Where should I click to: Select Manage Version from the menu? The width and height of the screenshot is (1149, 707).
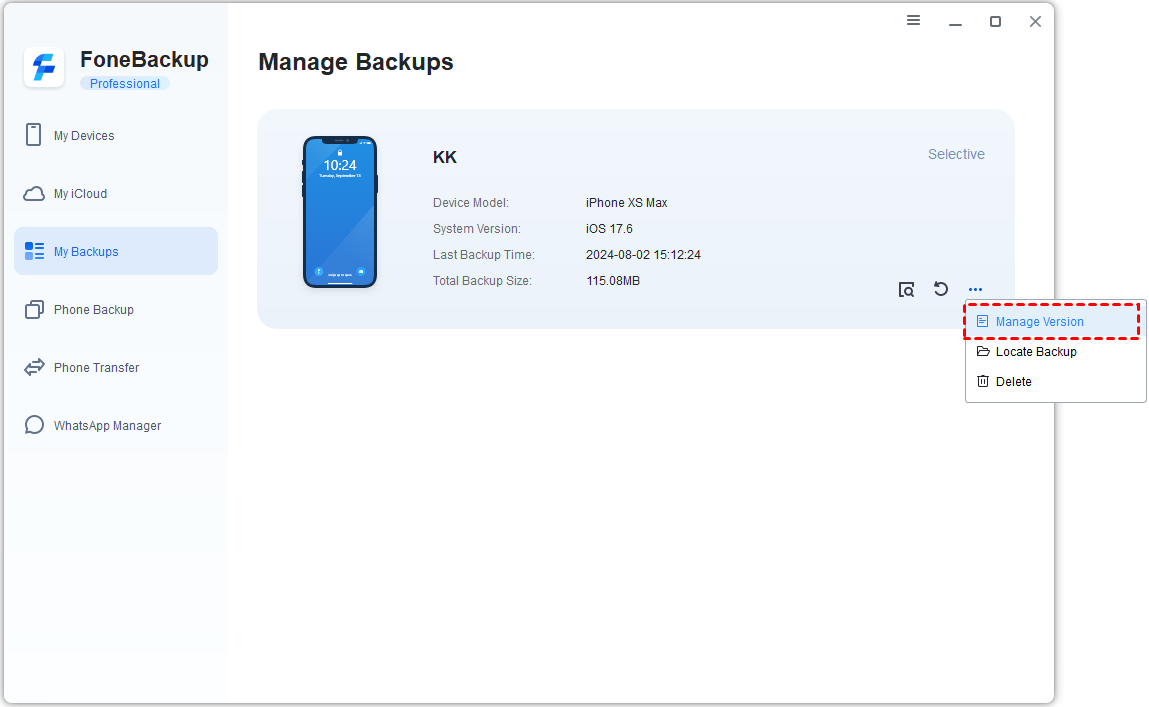pos(1039,322)
